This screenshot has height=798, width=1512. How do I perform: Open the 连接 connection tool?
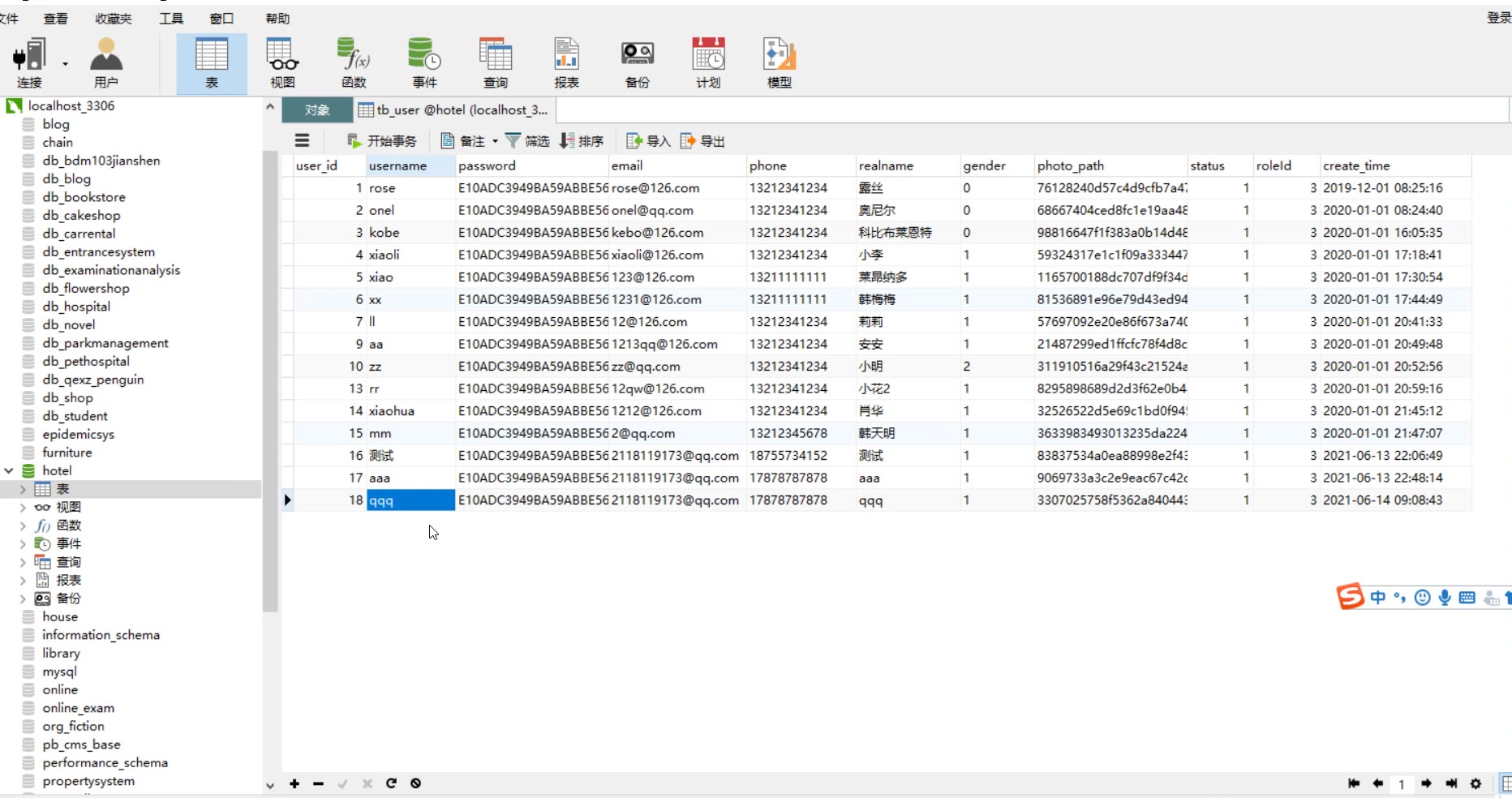[29, 63]
